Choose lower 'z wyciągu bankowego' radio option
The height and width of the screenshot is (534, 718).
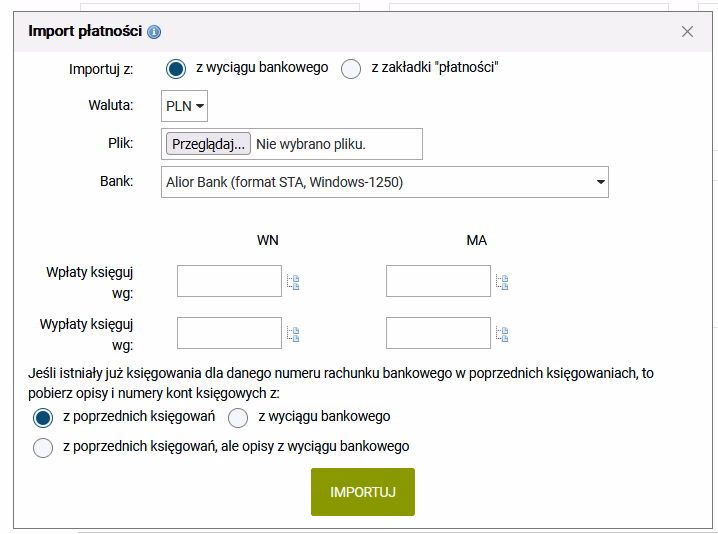[x=238, y=417]
